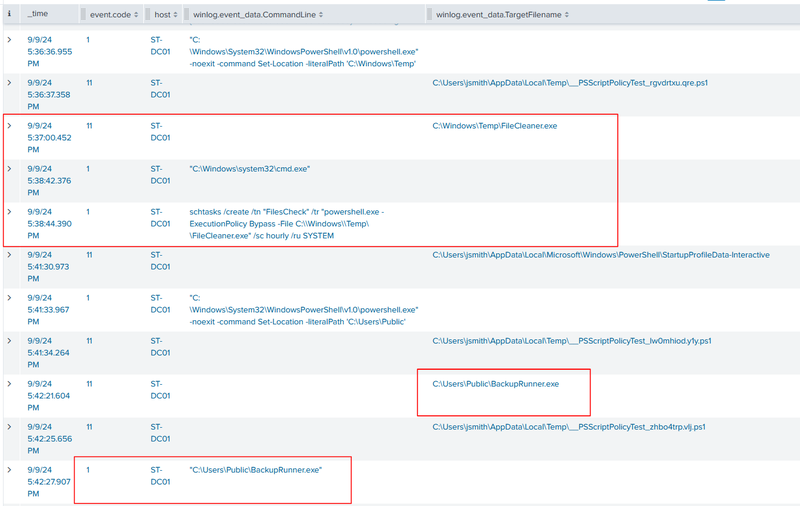This screenshot has width=800, height=506.
Task: Click the info 'i' column header icon
Action: tap(9, 14)
